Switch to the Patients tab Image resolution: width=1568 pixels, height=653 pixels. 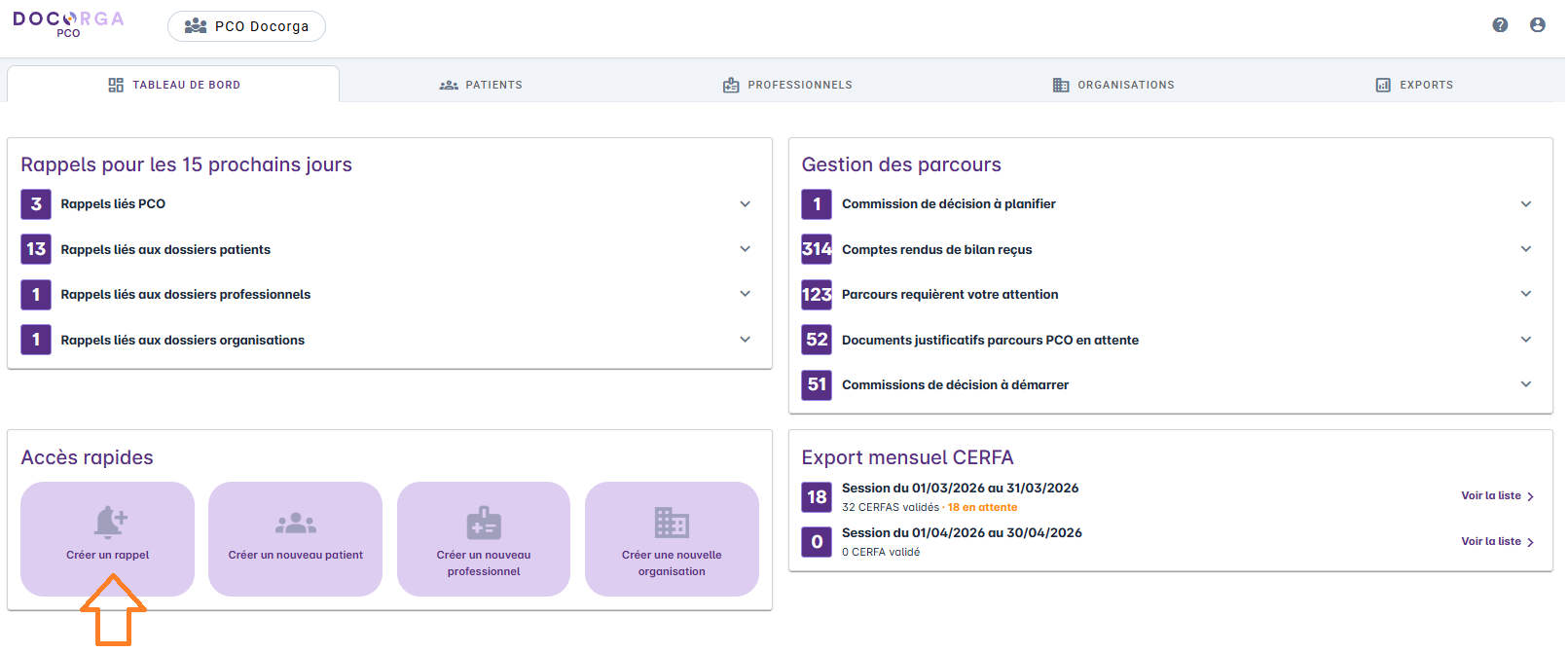[481, 85]
